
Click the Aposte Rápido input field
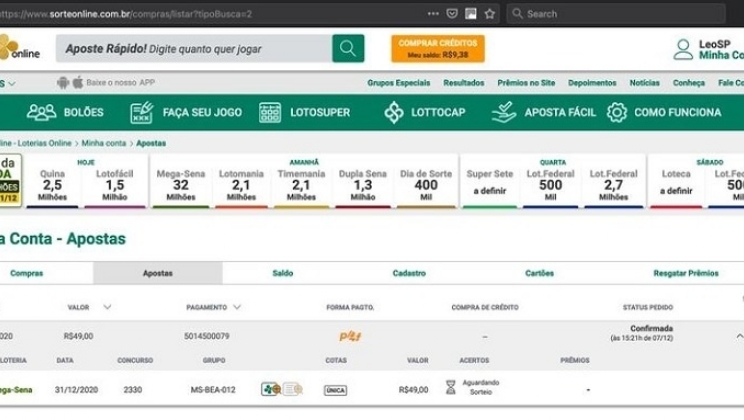click(194, 48)
